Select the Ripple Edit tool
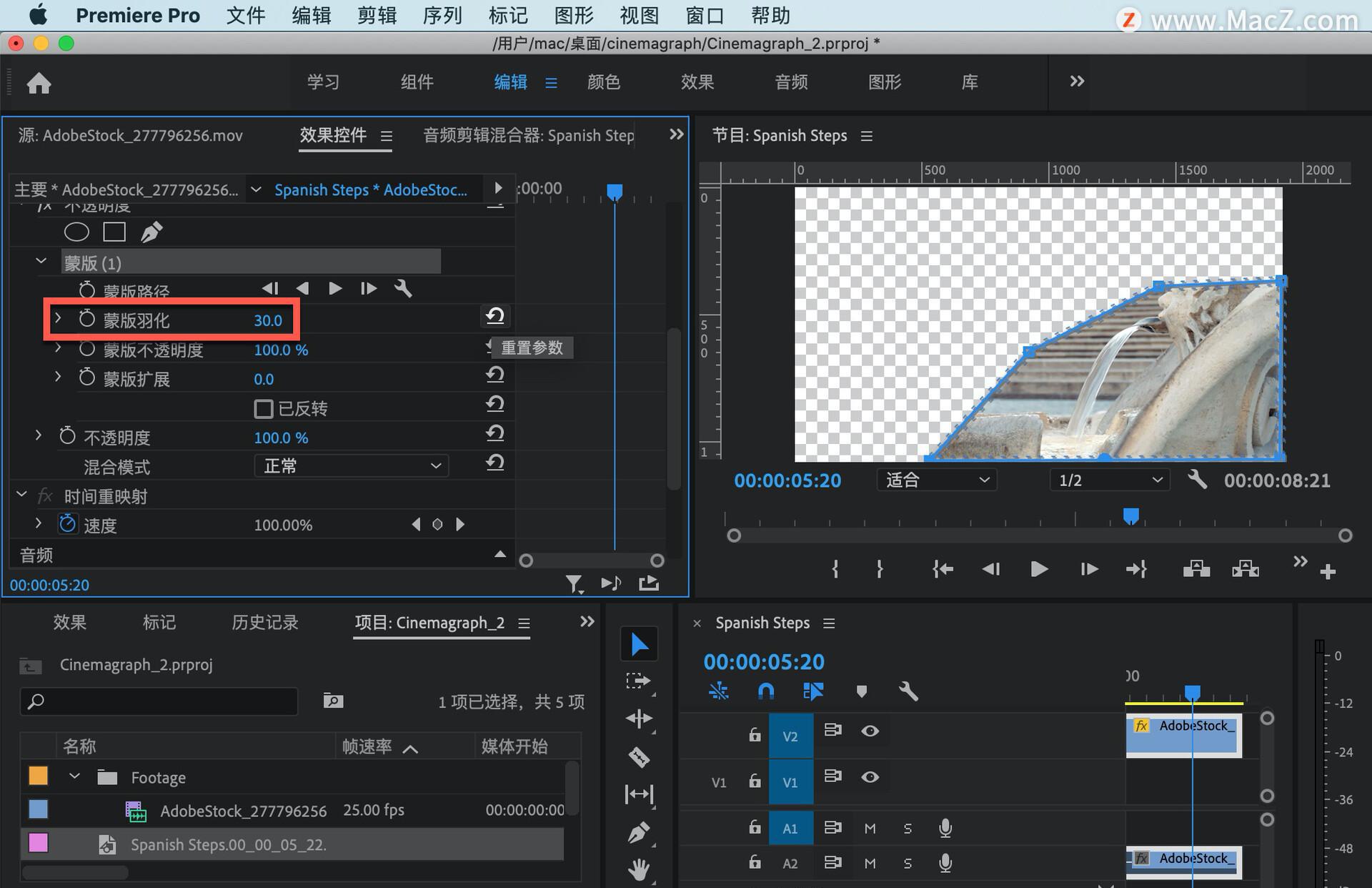This screenshot has height=888, width=1372. click(639, 719)
